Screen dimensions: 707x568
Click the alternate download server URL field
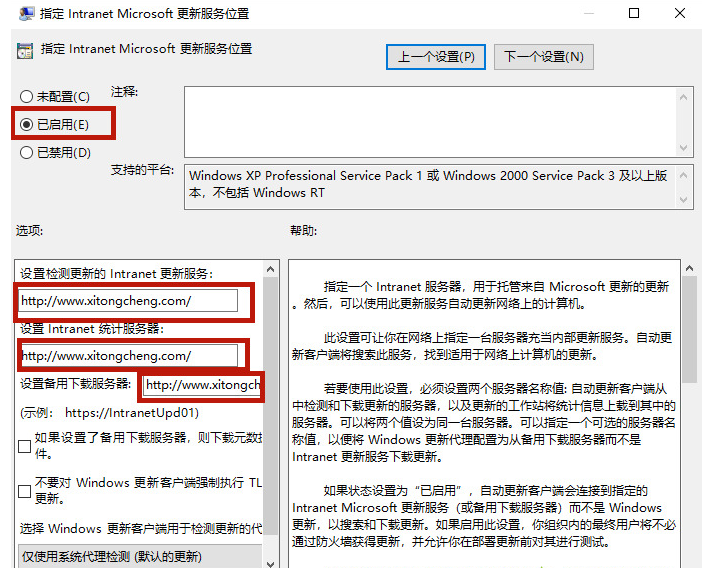coord(202,385)
